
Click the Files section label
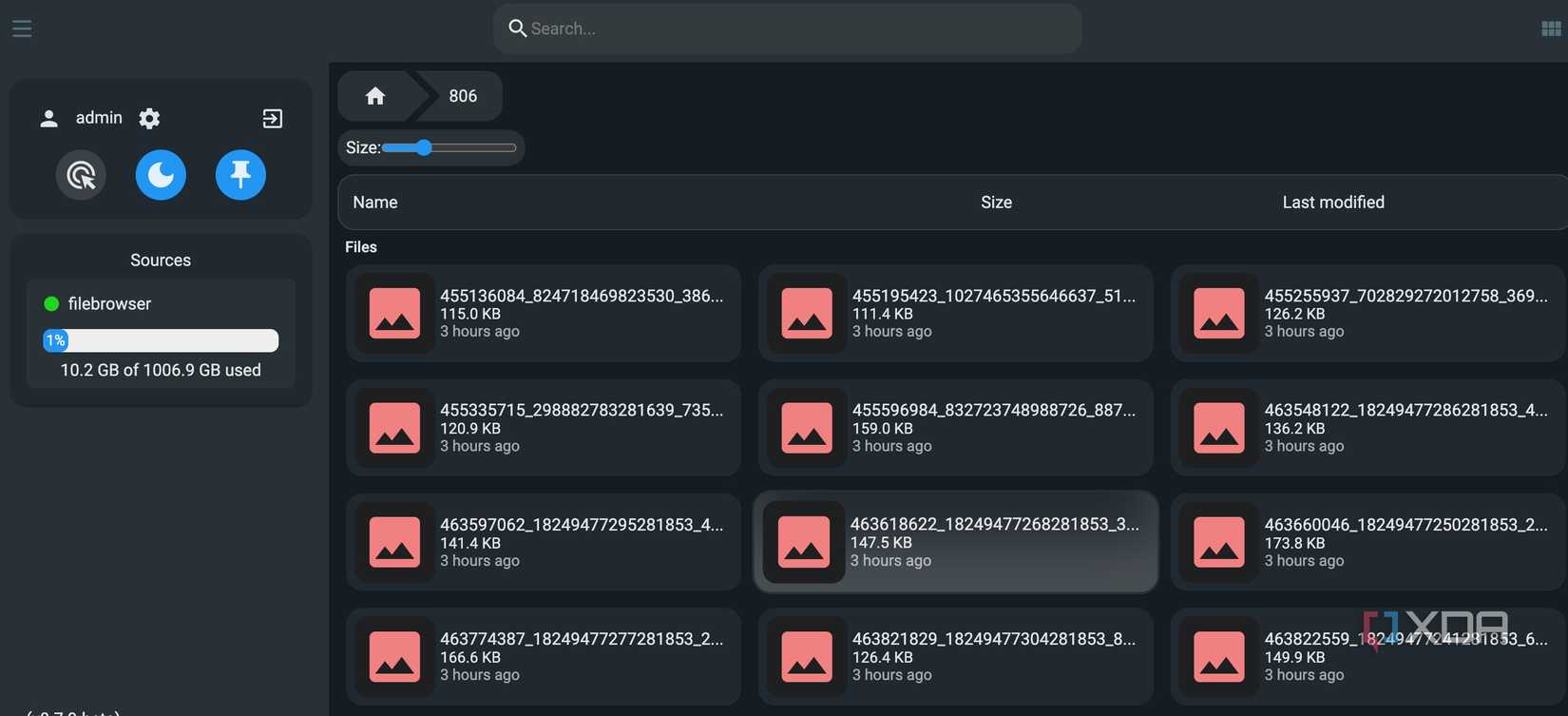[361, 247]
